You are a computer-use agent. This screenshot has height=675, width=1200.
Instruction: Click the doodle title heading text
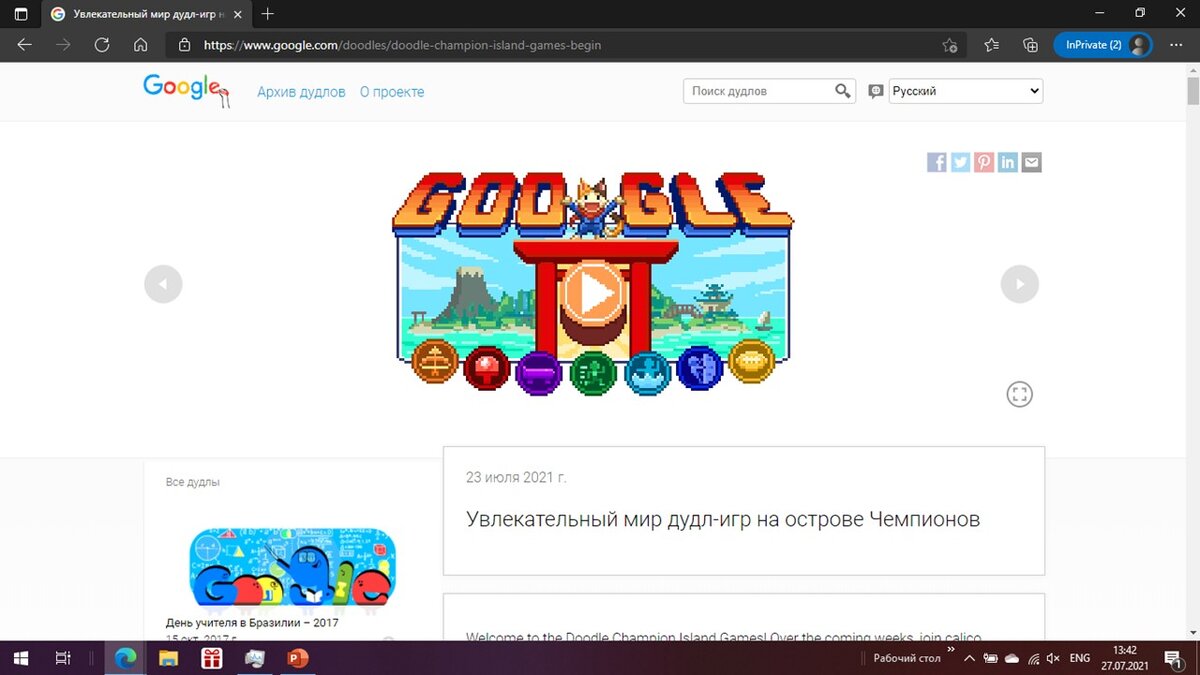[x=723, y=519]
